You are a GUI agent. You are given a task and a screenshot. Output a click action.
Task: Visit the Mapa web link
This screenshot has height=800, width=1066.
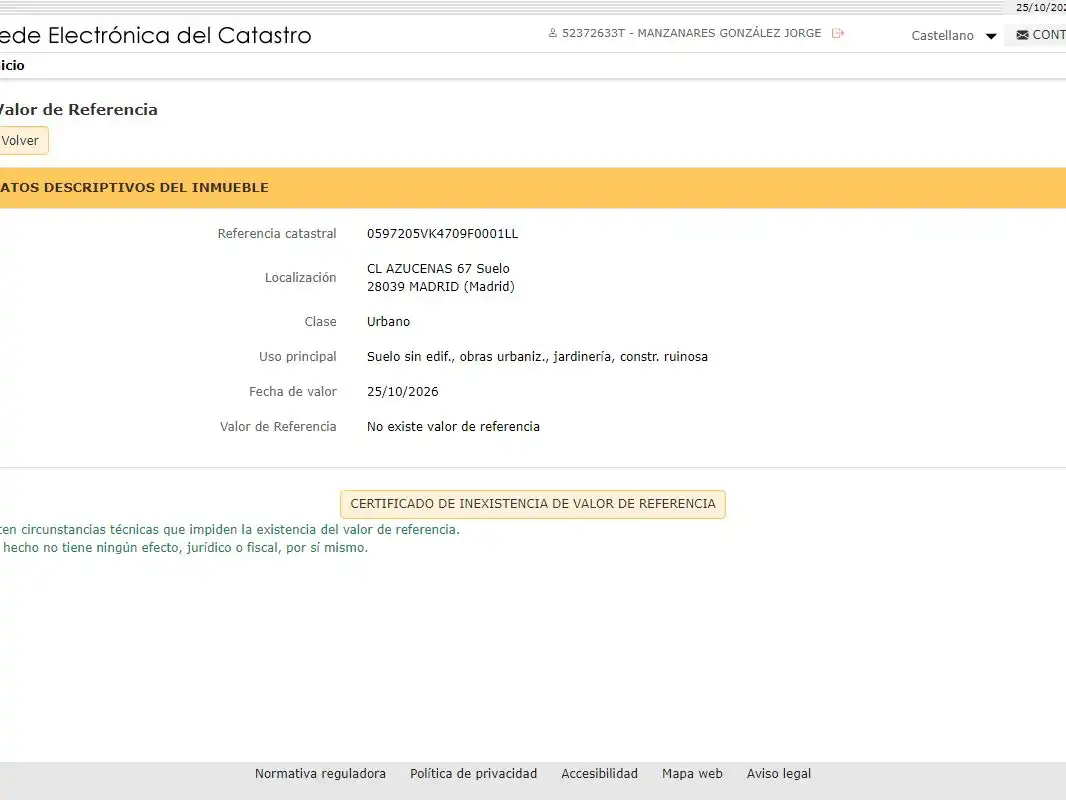tap(692, 773)
